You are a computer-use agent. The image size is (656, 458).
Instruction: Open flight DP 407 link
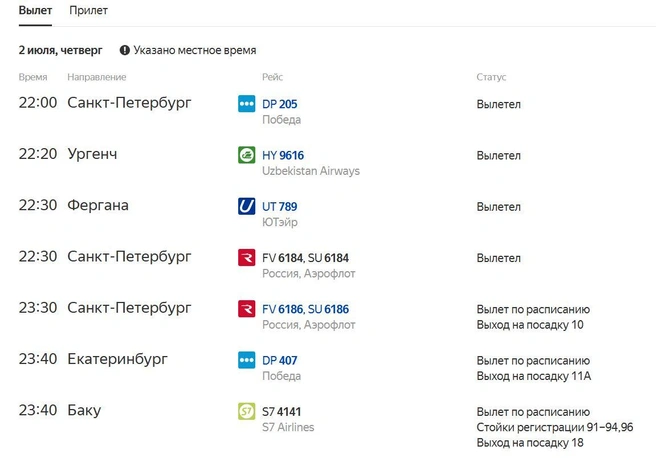point(279,361)
